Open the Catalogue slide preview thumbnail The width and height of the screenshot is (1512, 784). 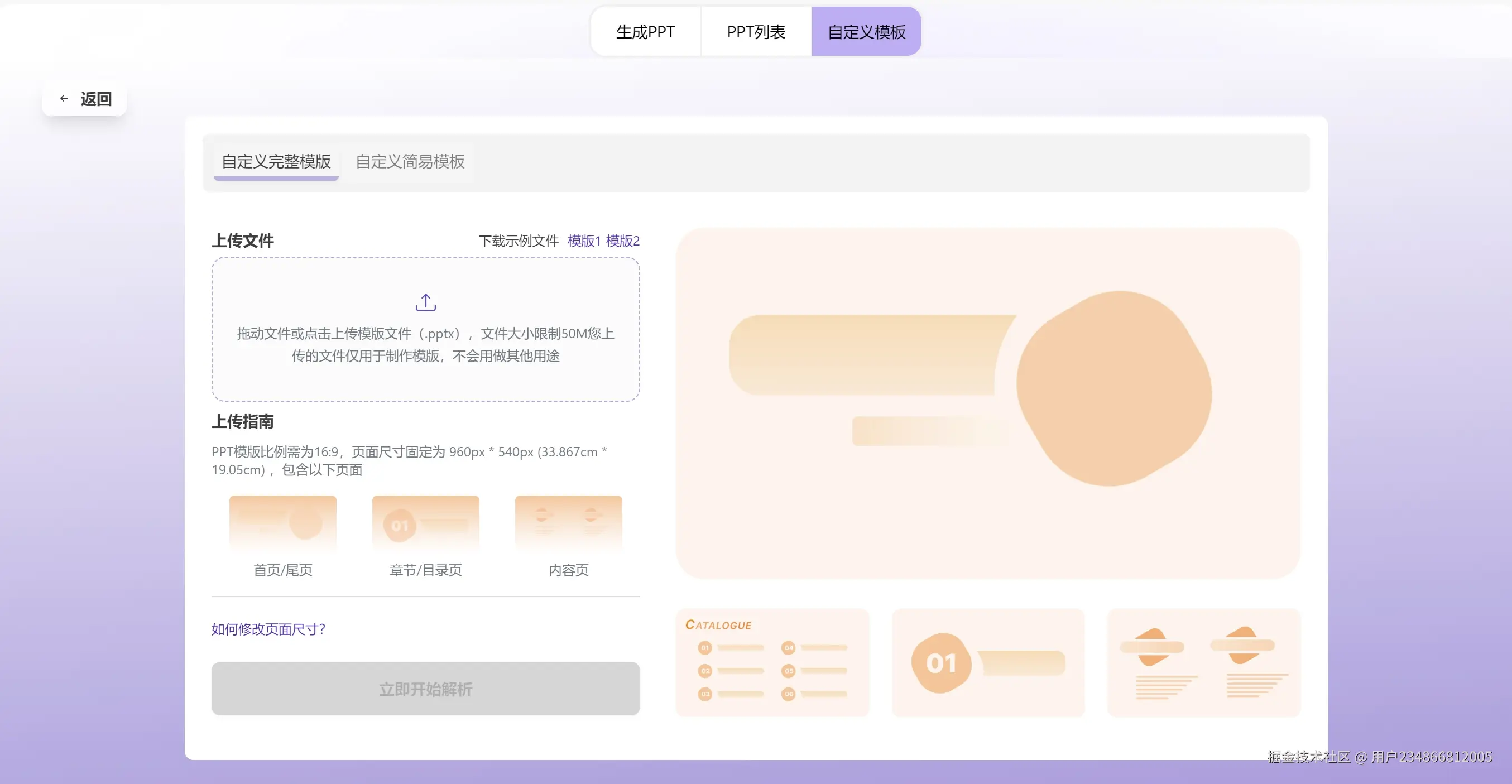772,662
